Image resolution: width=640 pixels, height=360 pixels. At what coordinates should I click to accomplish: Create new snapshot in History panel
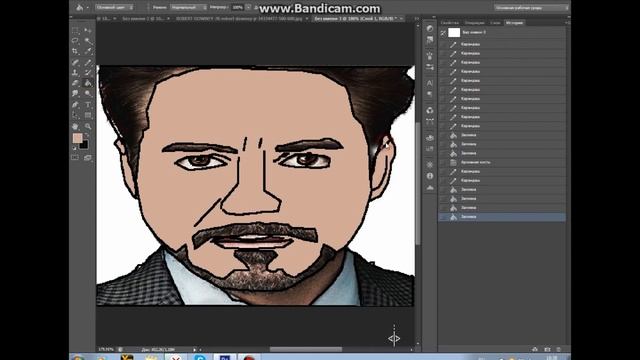[x=547, y=349]
